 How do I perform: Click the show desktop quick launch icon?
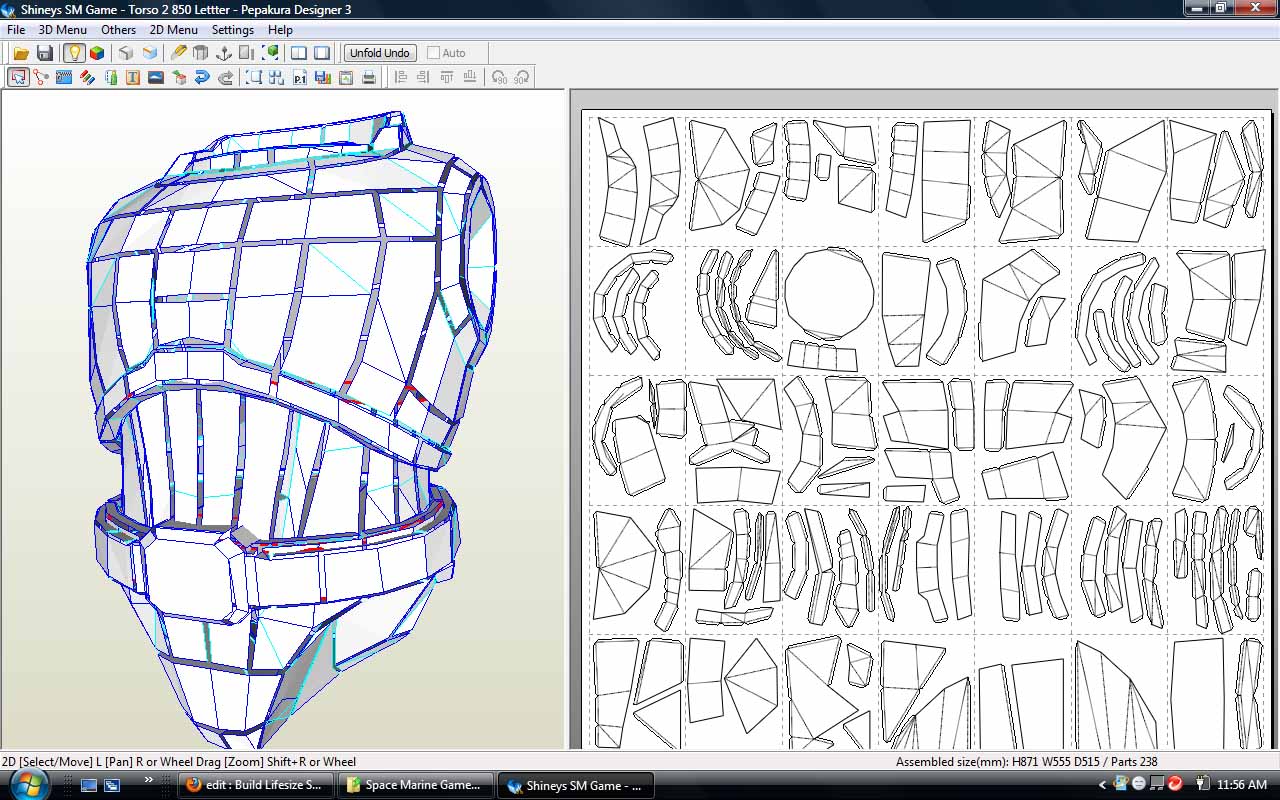(88, 785)
